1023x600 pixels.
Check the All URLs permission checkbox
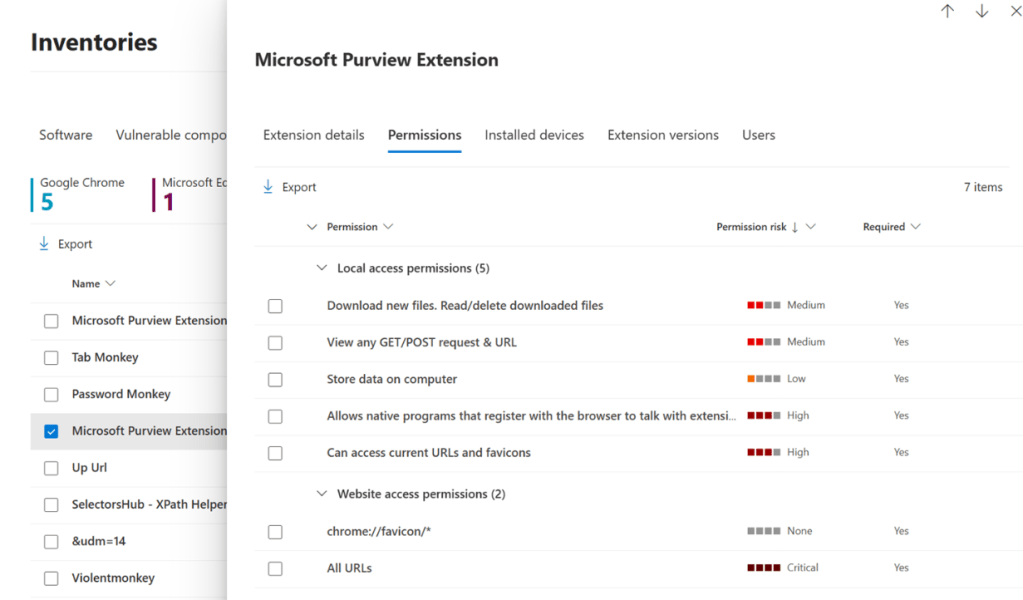point(275,568)
